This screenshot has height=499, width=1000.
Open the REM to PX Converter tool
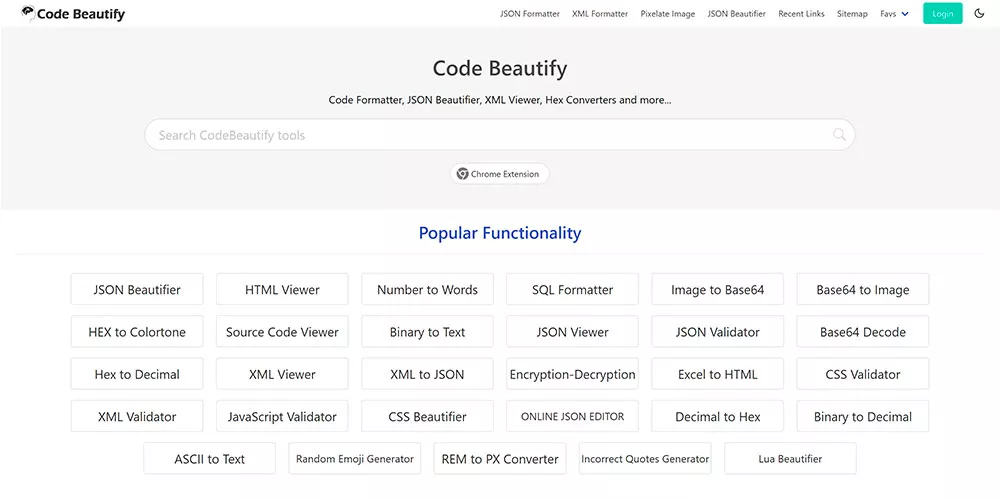(500, 458)
